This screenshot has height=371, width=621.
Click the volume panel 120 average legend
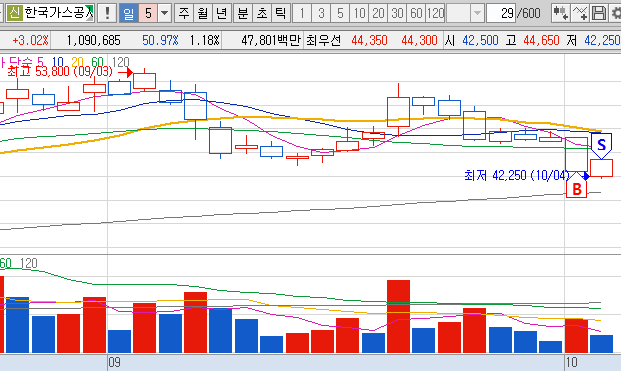point(29,263)
